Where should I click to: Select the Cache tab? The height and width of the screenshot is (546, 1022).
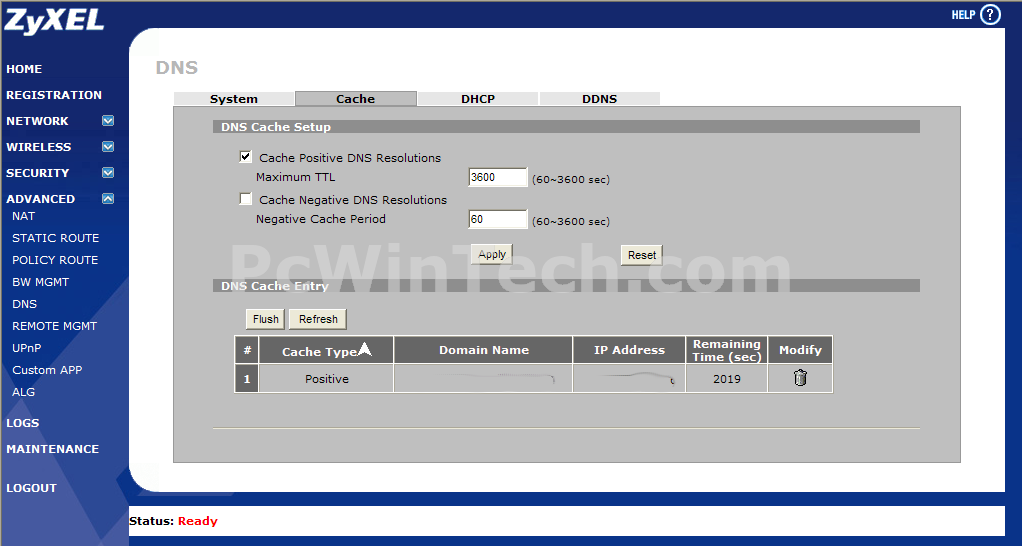(355, 98)
